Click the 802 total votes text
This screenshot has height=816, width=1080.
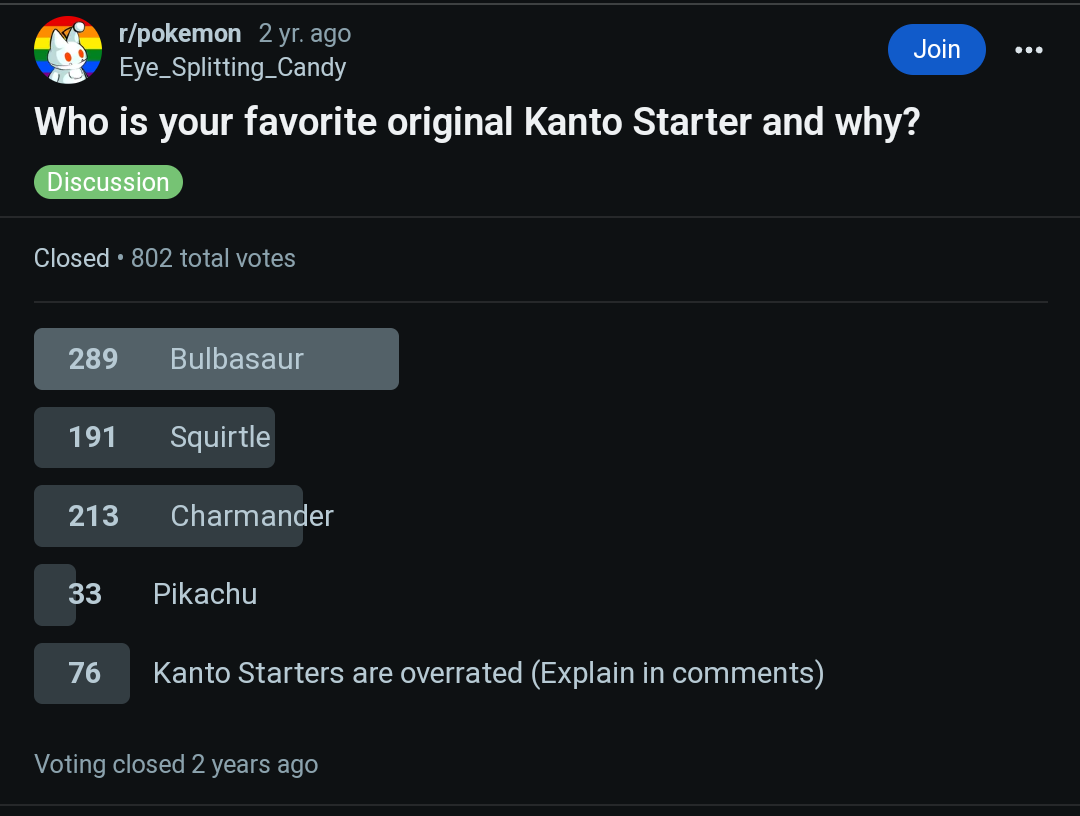(213, 258)
